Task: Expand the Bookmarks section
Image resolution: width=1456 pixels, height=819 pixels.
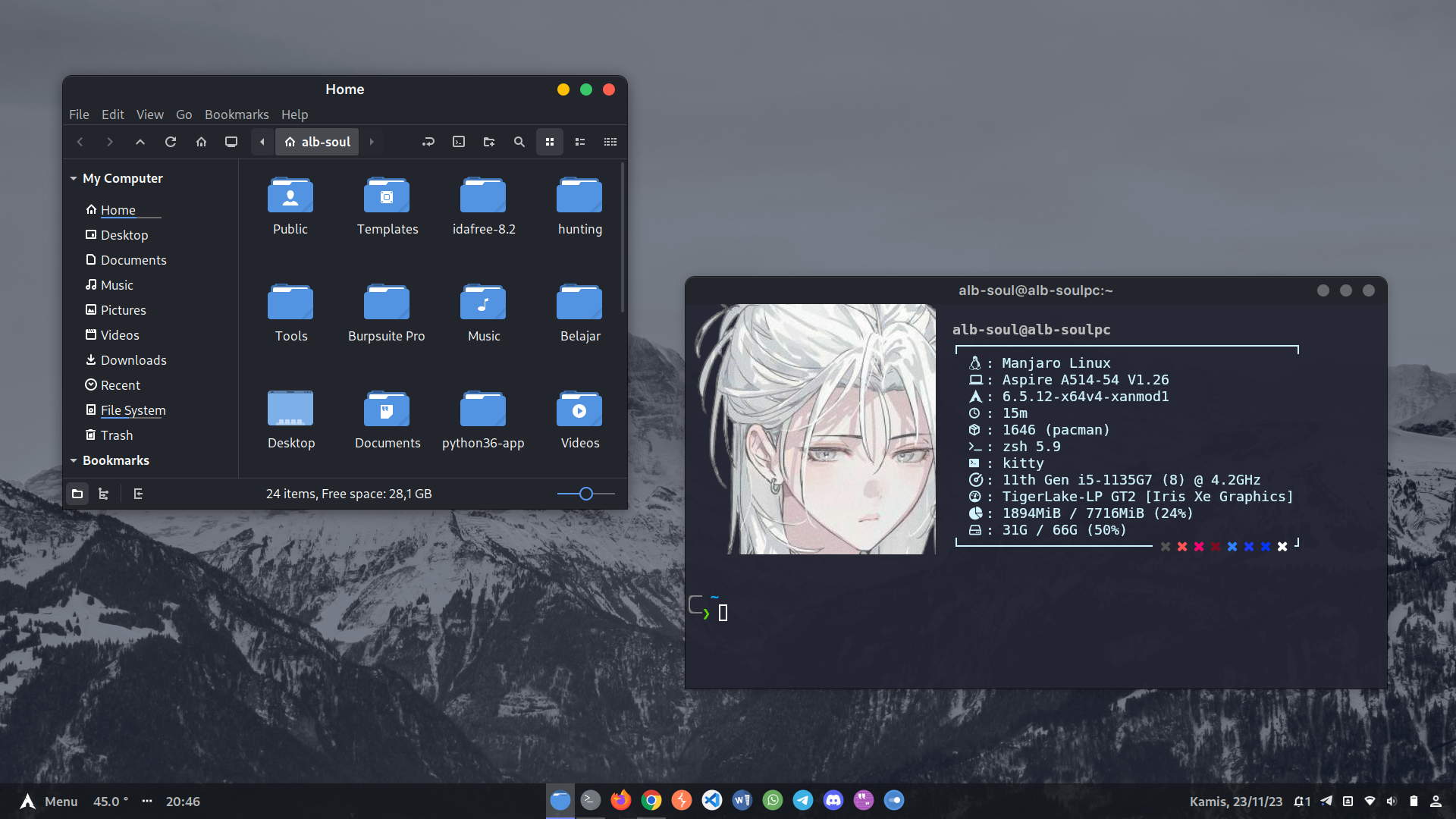Action: point(74,460)
